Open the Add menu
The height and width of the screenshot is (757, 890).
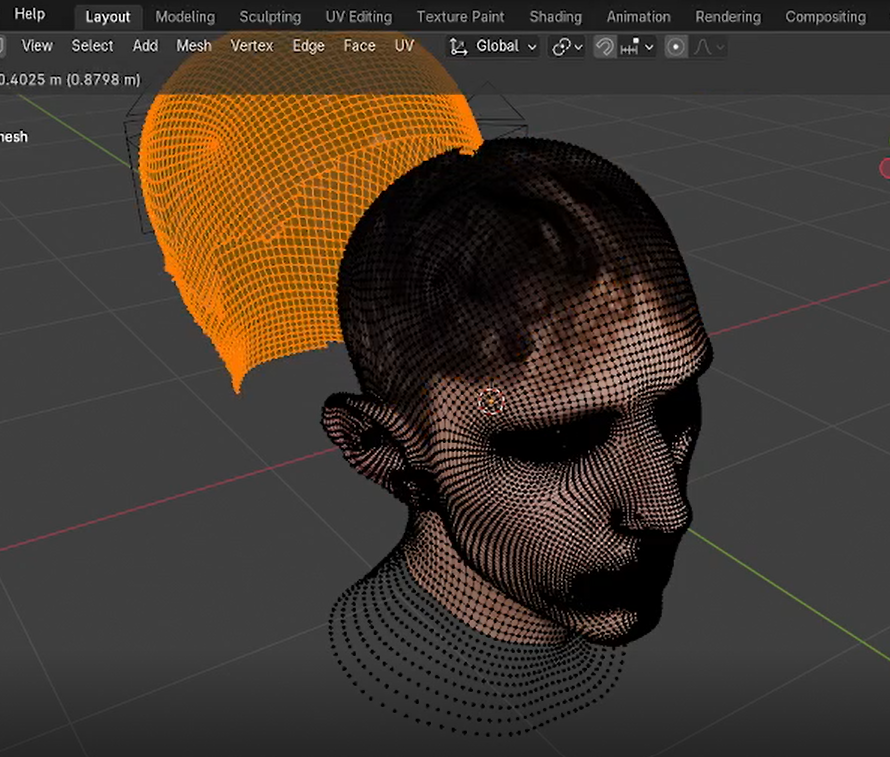coord(145,46)
